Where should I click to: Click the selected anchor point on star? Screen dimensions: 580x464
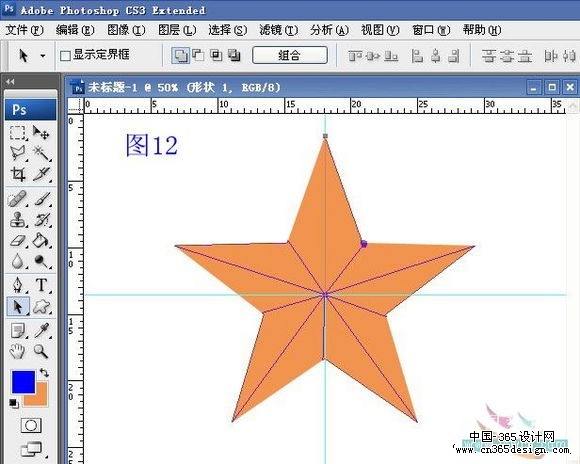click(364, 243)
